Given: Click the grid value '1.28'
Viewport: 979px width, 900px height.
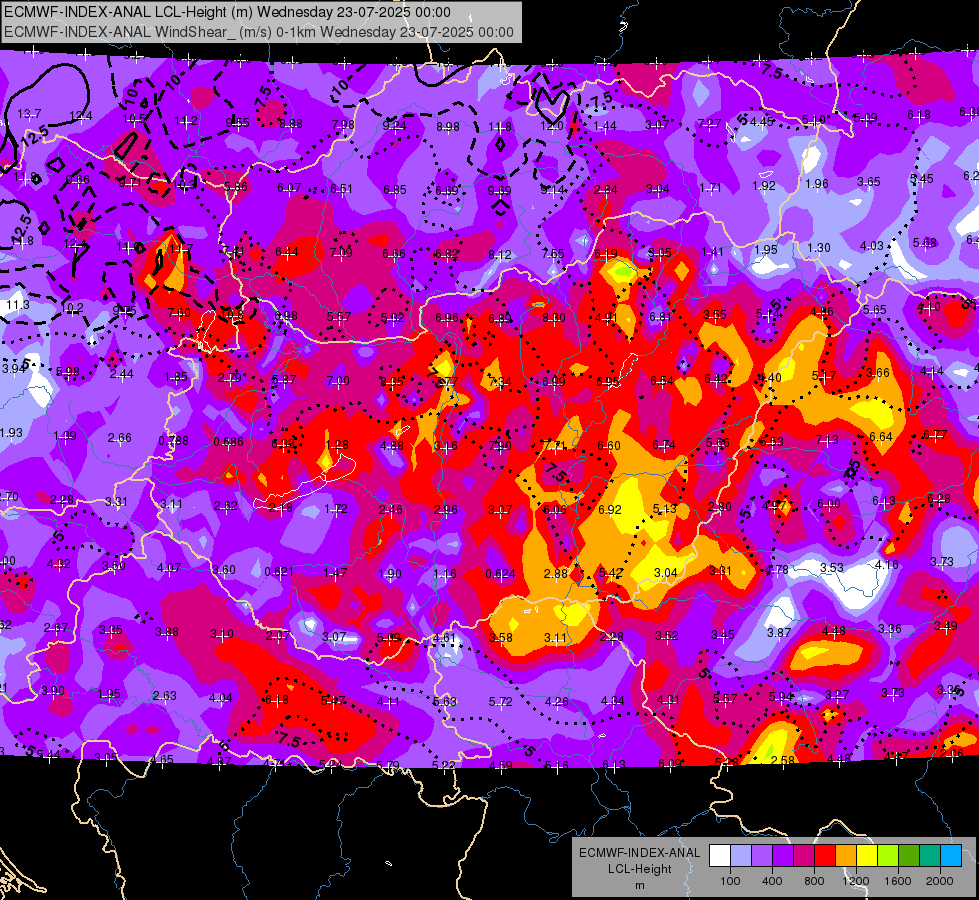Looking at the screenshot, I should pos(337,445).
